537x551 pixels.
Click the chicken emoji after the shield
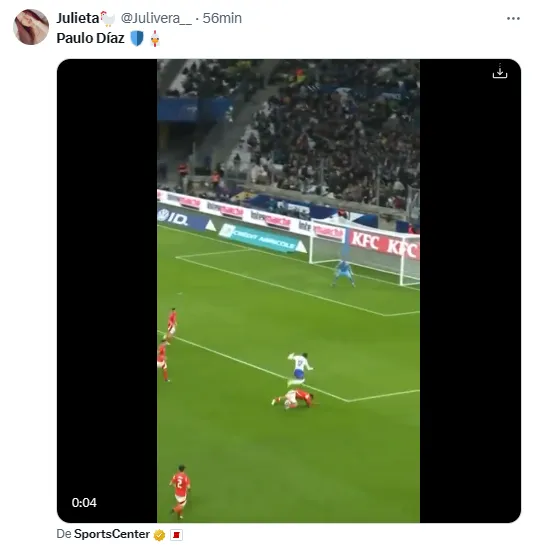pyautogui.click(x=155, y=38)
